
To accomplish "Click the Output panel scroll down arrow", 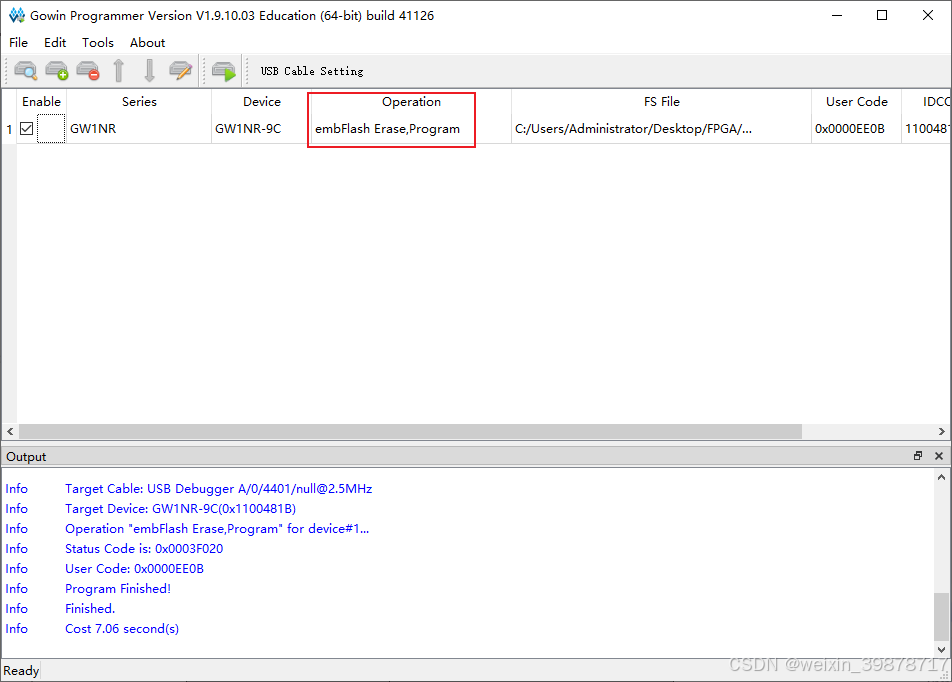I will 941,649.
